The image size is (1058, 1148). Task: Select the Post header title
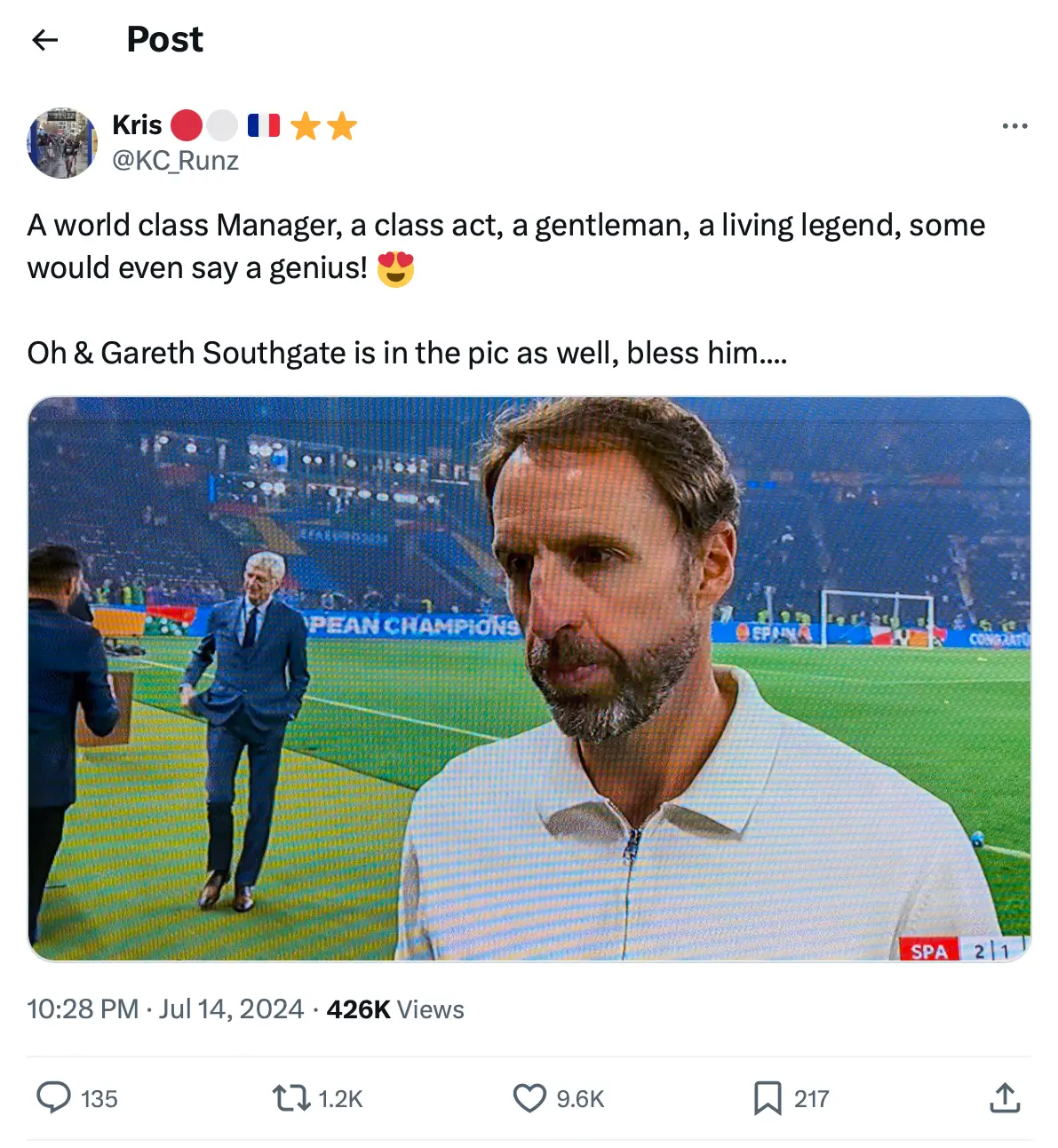coord(165,39)
